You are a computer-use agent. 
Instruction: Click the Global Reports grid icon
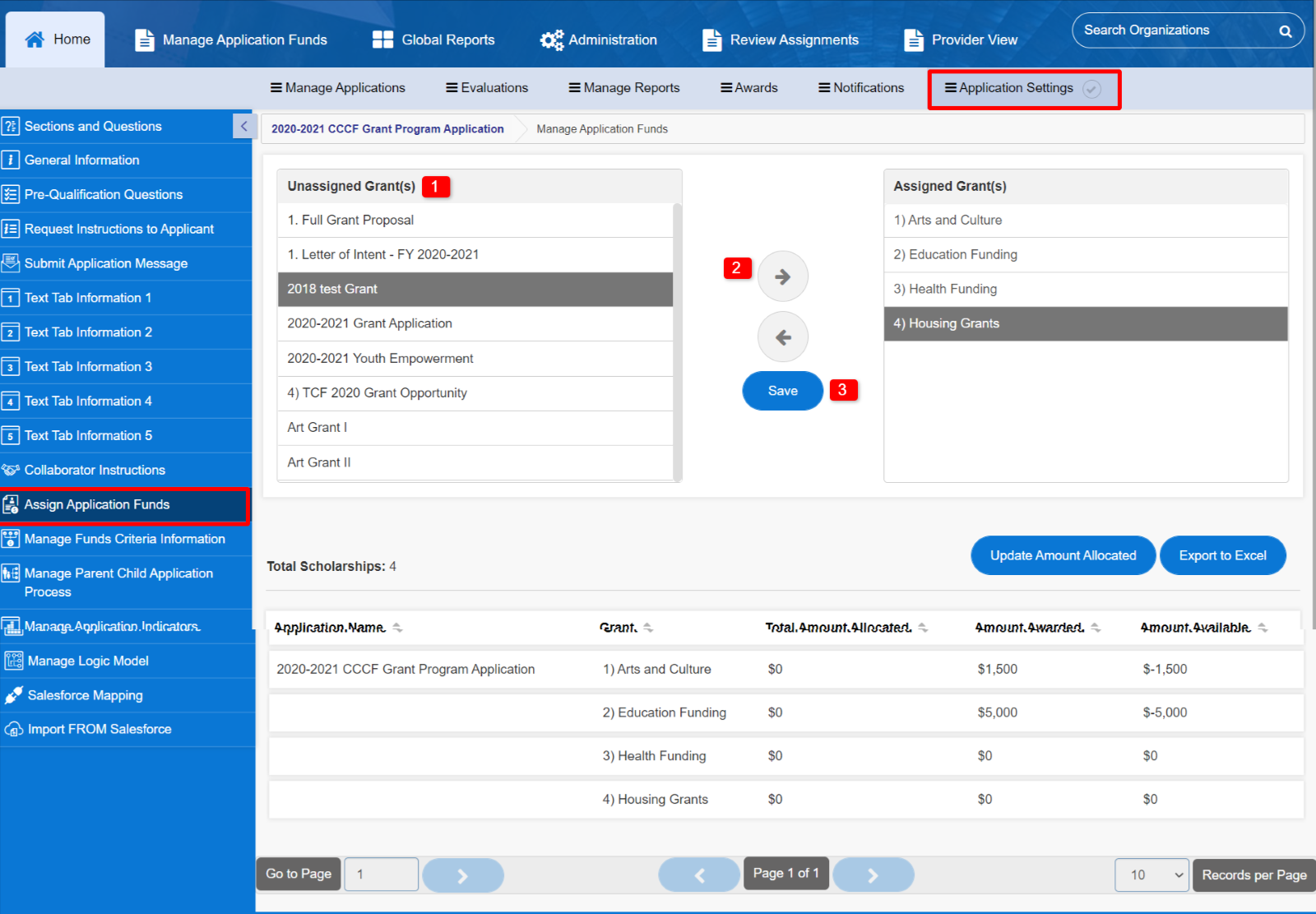coord(382,40)
